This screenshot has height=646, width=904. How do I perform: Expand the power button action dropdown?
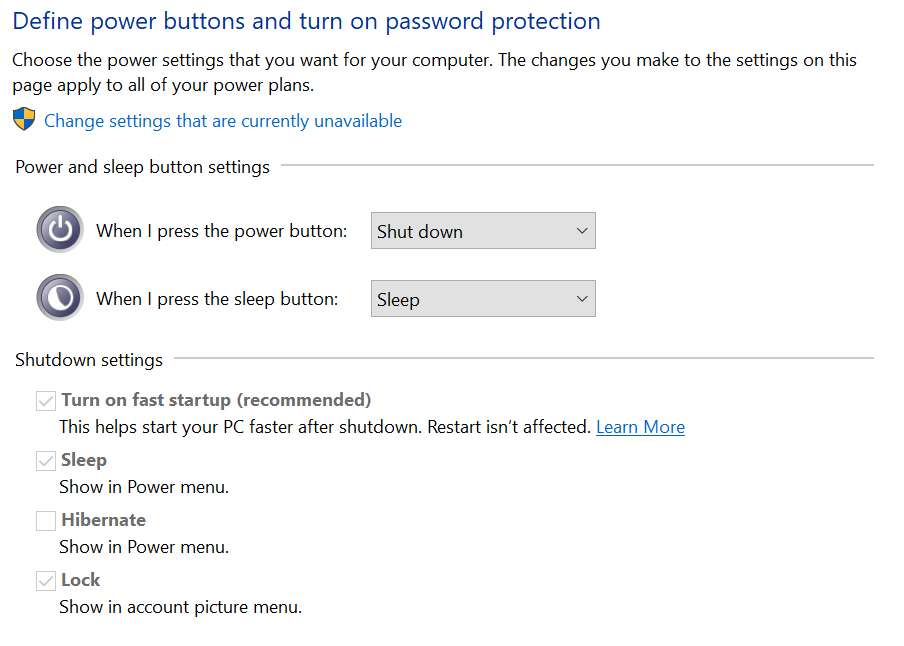click(x=483, y=231)
